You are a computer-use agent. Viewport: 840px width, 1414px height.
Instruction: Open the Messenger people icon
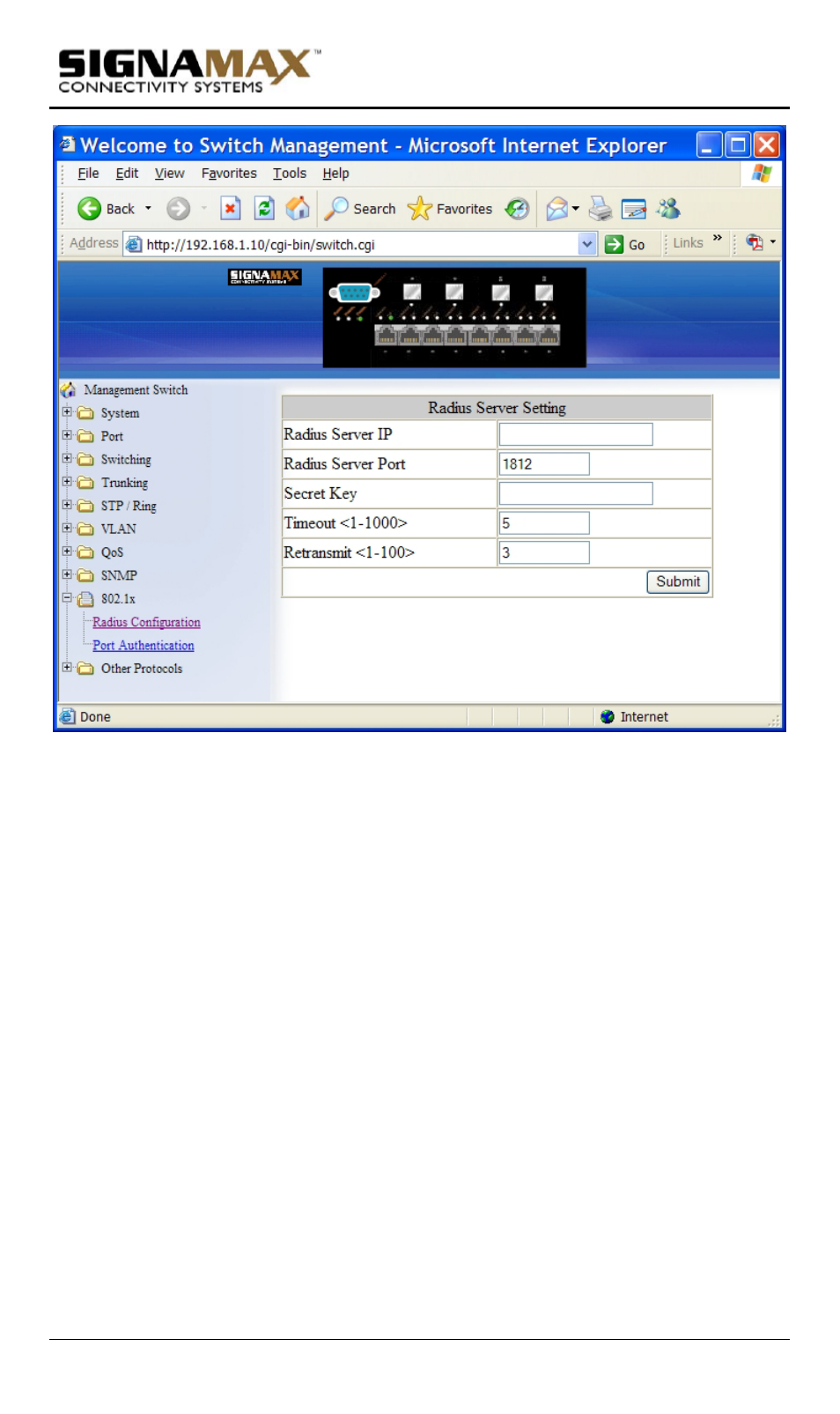coord(669,209)
